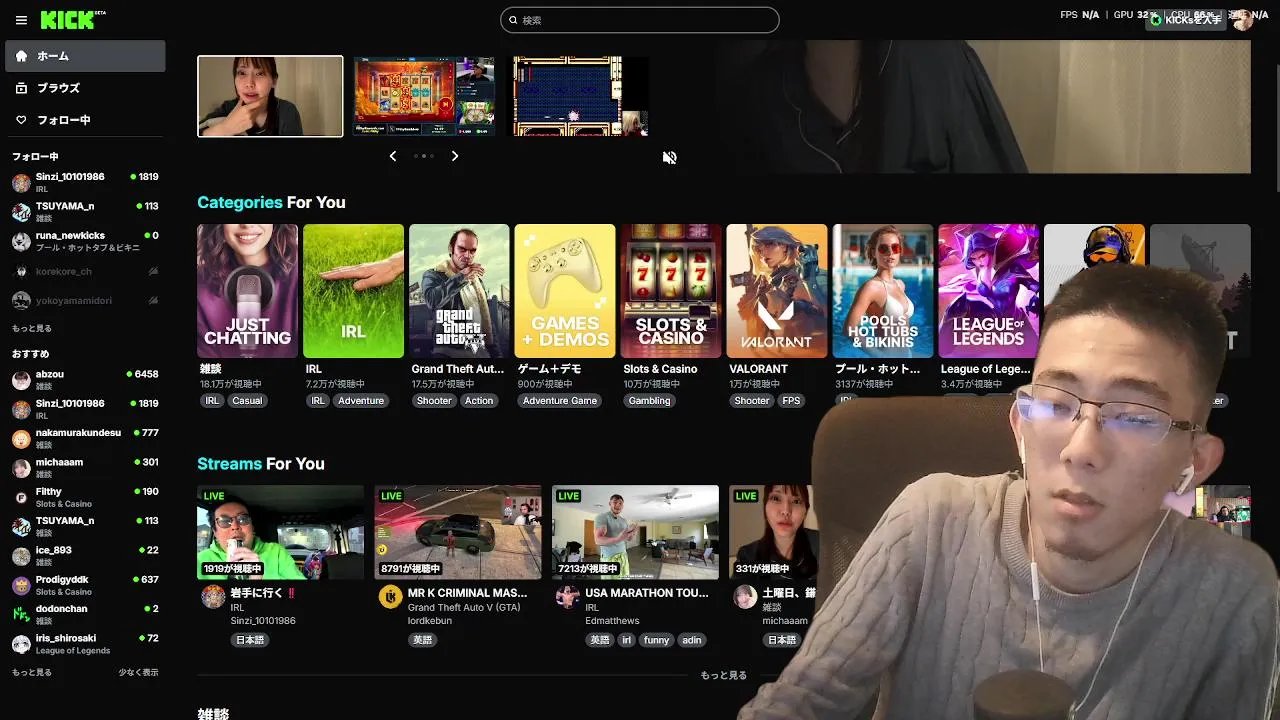Open nakamurakundesu channel avatar

click(x=21, y=439)
